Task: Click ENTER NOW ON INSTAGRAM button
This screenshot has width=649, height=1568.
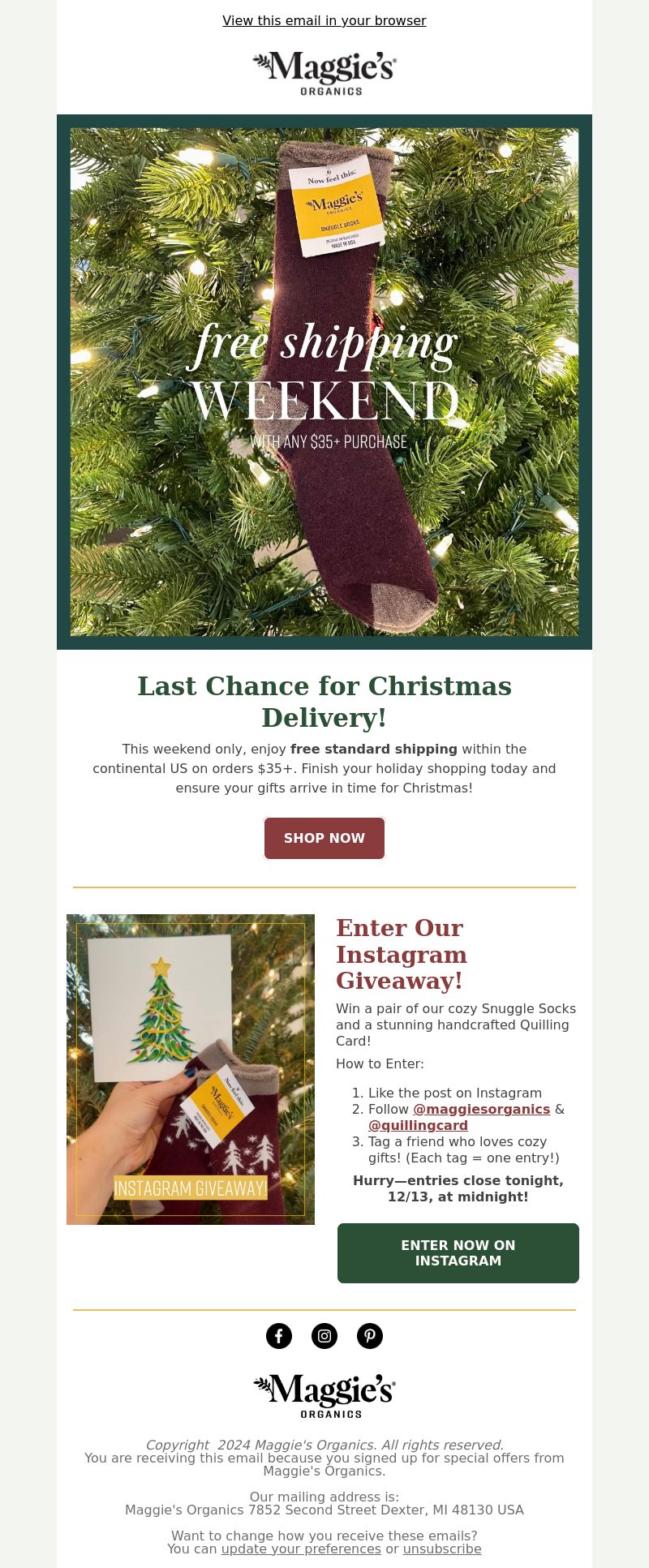Action: [x=458, y=1253]
